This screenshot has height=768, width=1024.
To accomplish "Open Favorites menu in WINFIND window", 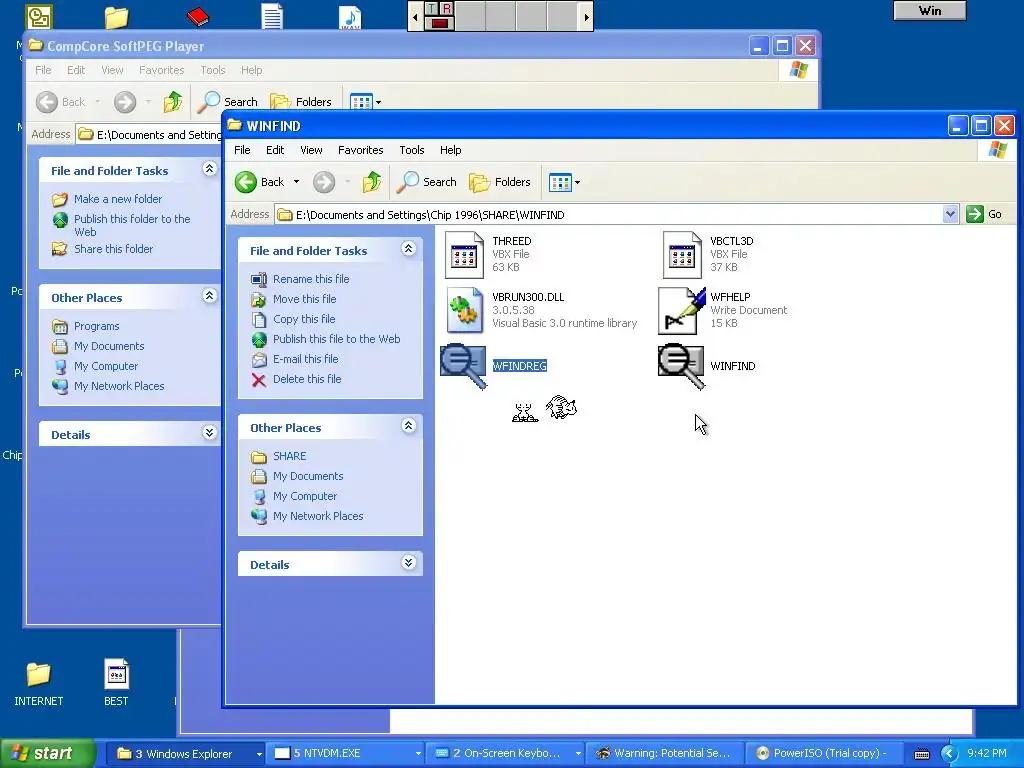I will point(360,150).
